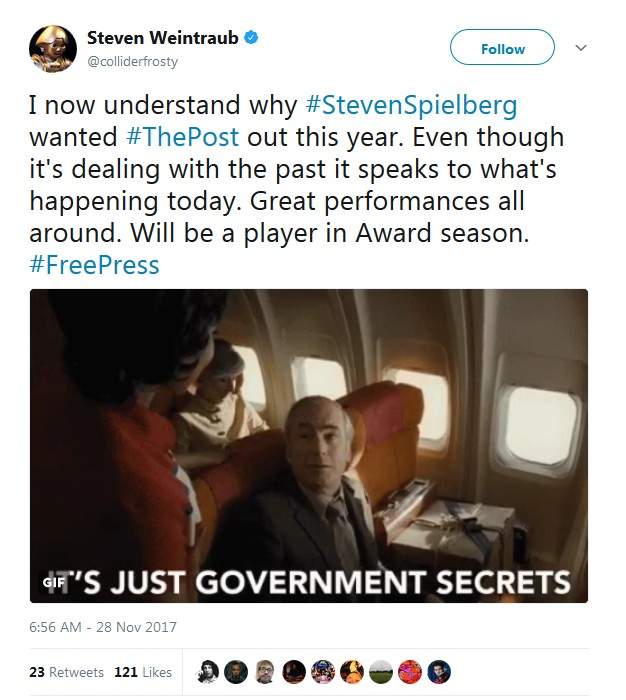Image resolution: width=626 pixels, height=700 pixels.
Task: Open the #StevenSpielberg hashtag
Action: coord(411,105)
